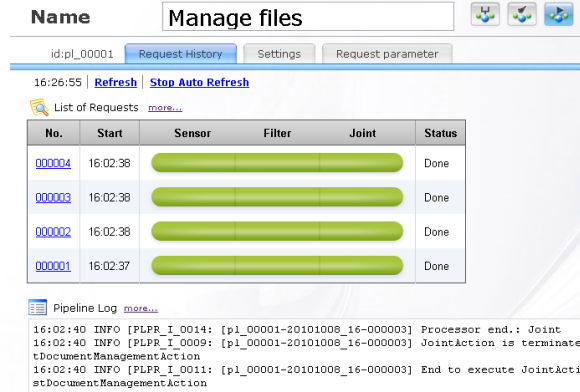
Task: Click start time 16:02:37 cell
Action: [109, 266]
